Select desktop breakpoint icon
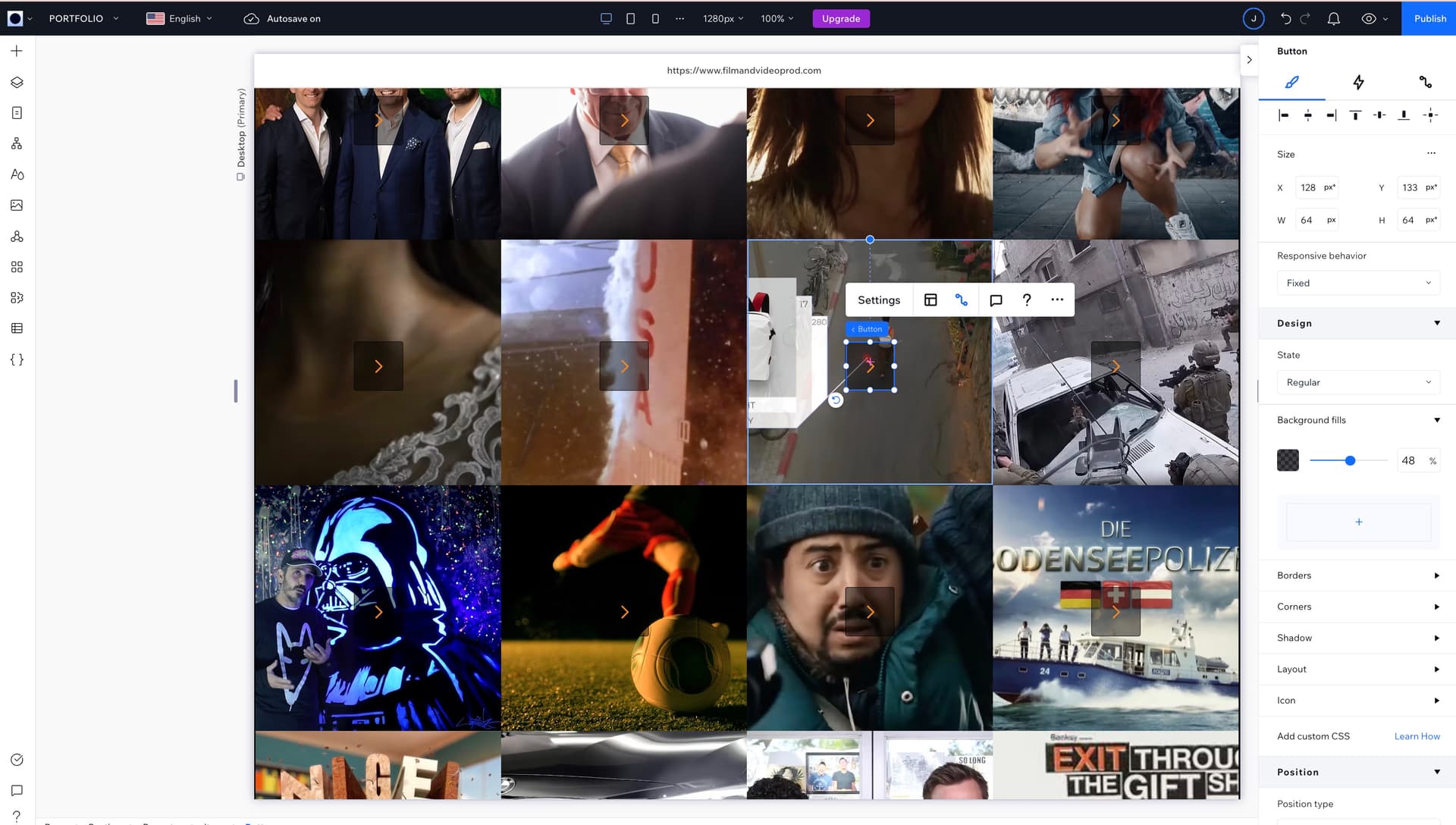This screenshot has width=1456, height=825. 606,18
